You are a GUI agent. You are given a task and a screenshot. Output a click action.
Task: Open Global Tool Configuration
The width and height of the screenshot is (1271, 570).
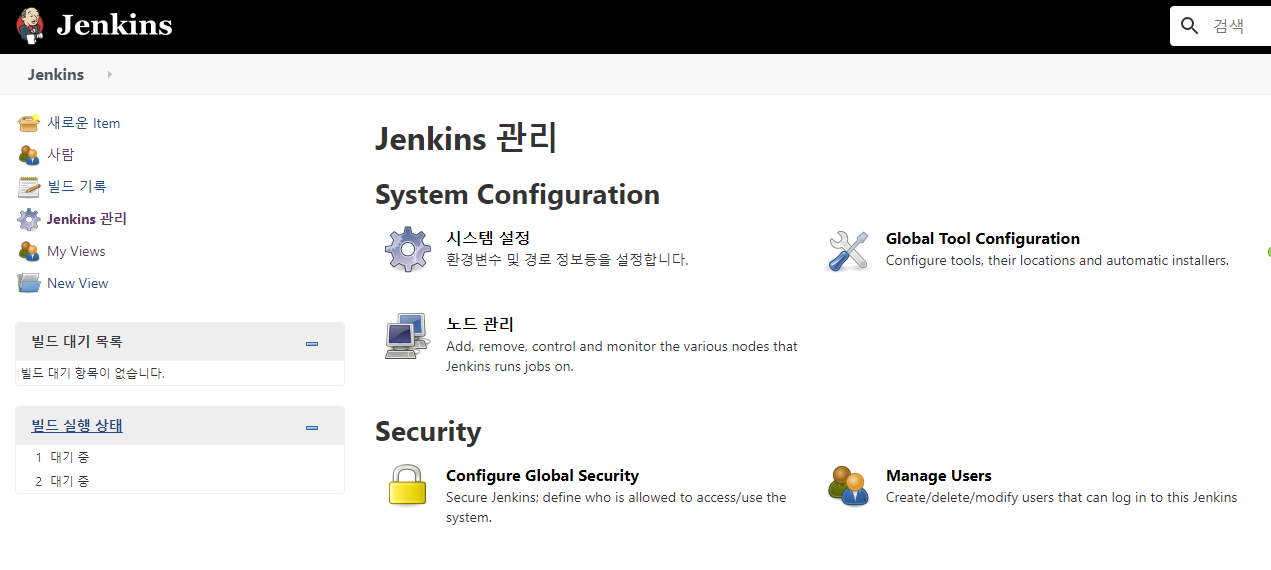pos(983,238)
